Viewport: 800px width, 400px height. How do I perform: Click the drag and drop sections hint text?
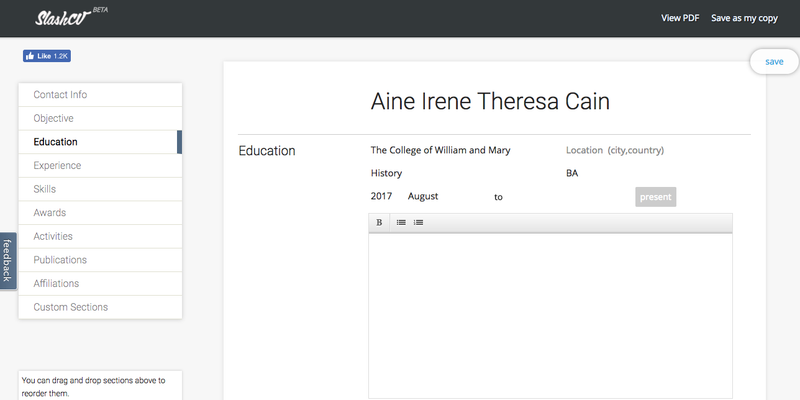93,387
